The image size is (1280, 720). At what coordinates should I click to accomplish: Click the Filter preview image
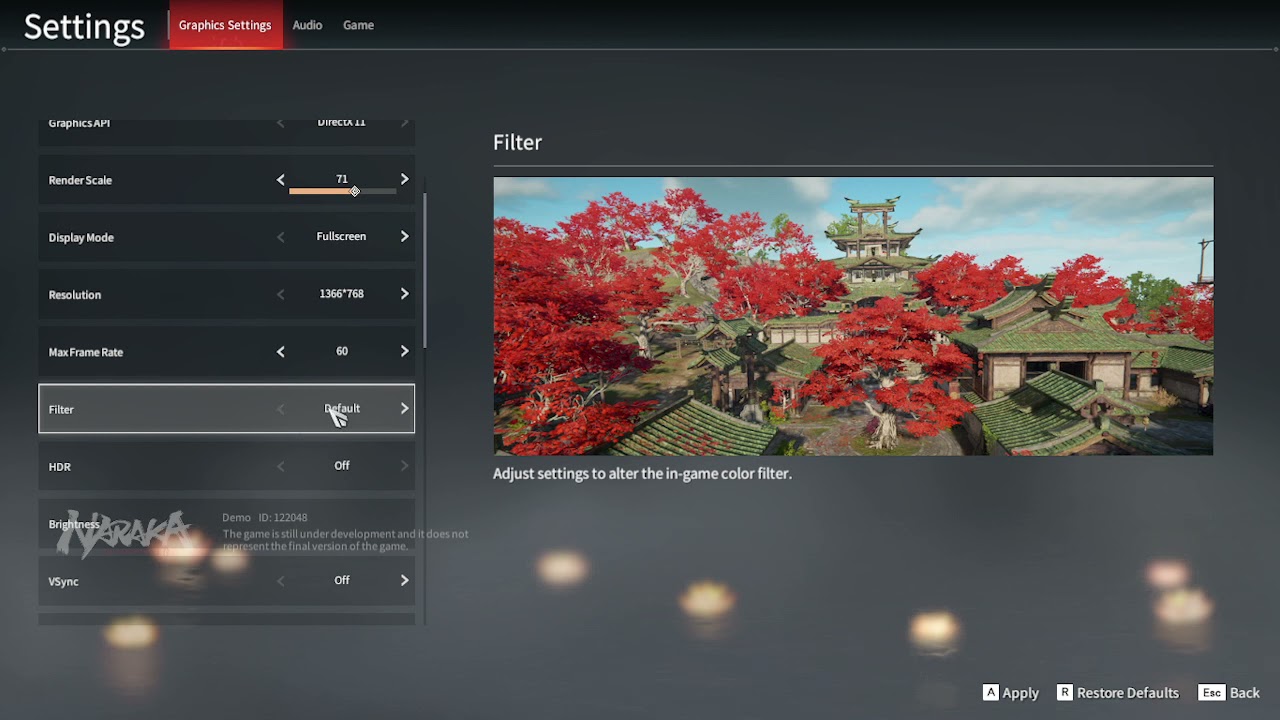(x=853, y=316)
